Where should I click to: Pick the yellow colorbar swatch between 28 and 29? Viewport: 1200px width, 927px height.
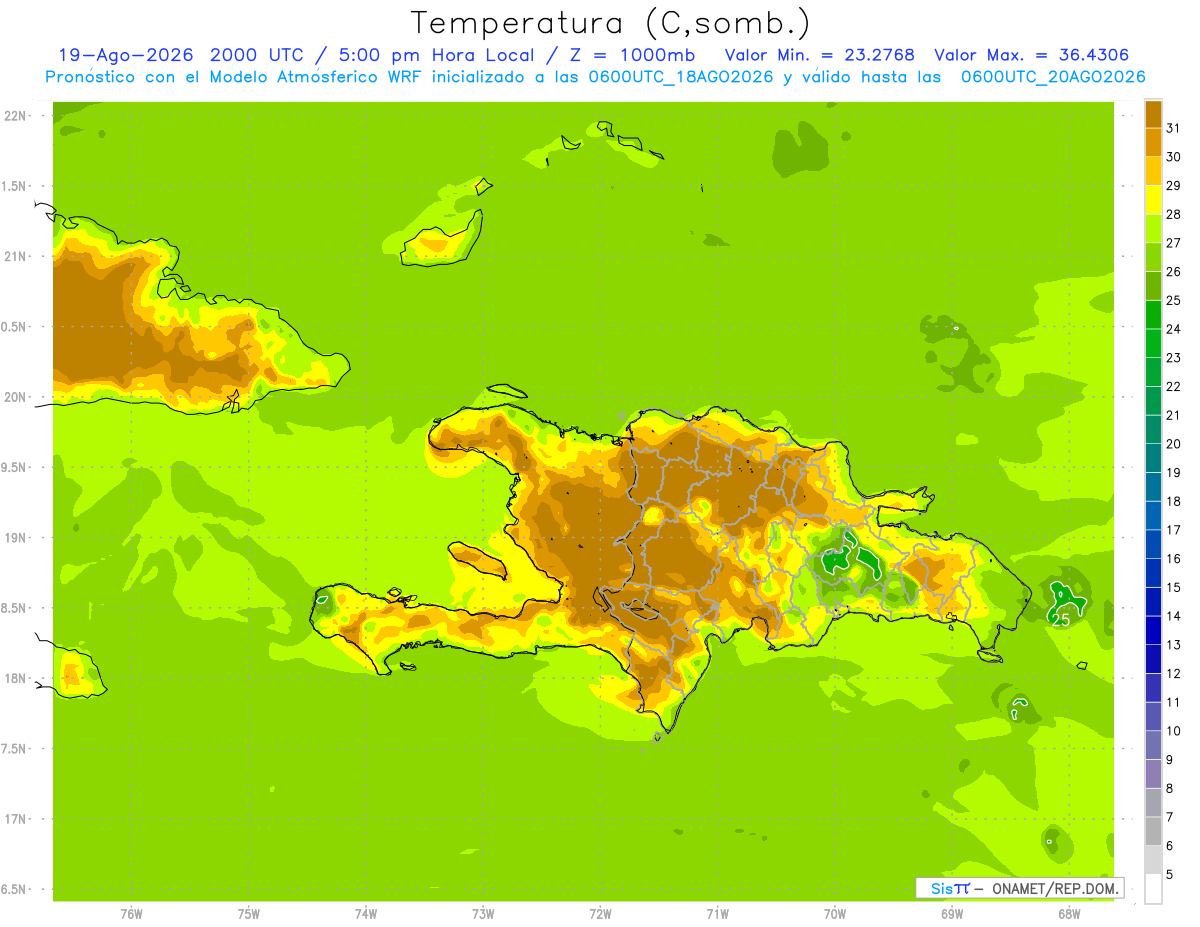(1153, 200)
